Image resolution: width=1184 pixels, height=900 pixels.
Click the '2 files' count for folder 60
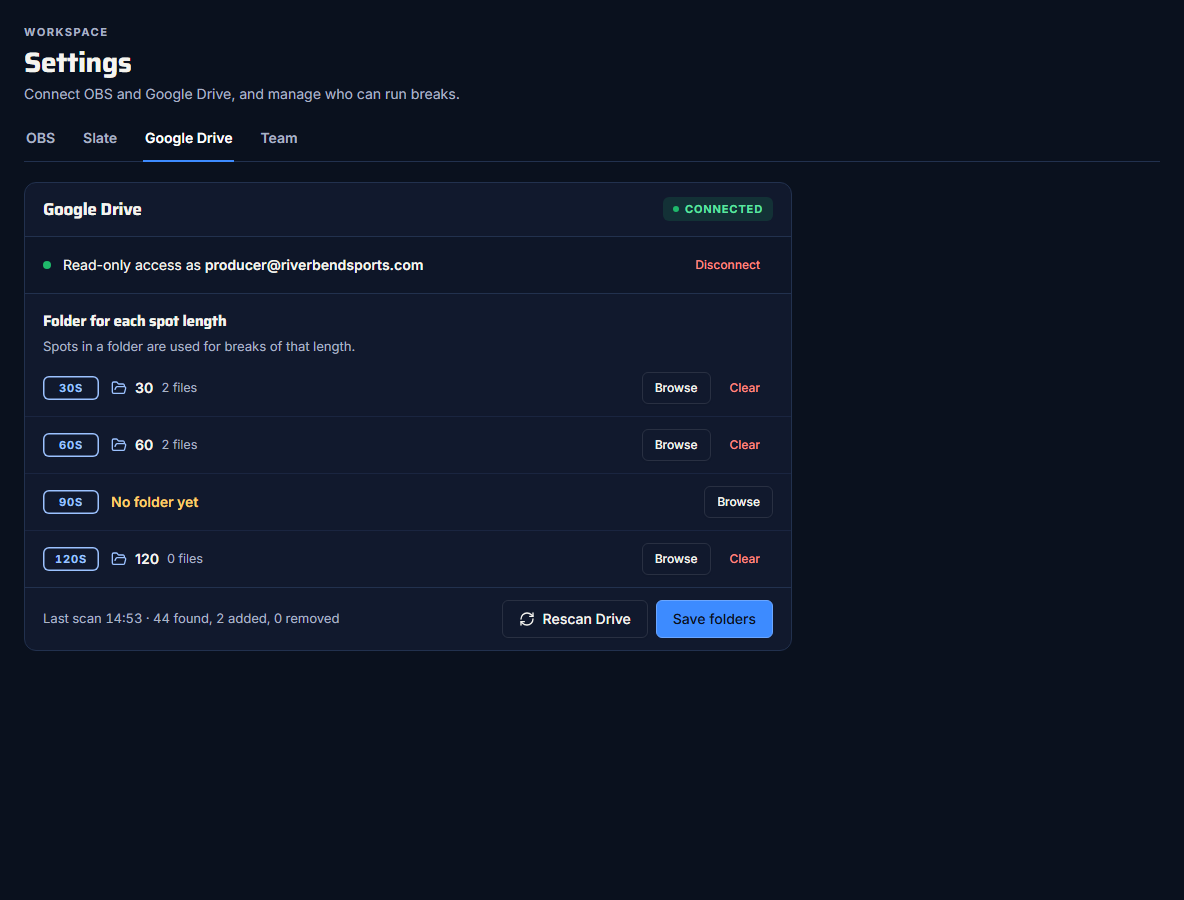pyautogui.click(x=179, y=445)
